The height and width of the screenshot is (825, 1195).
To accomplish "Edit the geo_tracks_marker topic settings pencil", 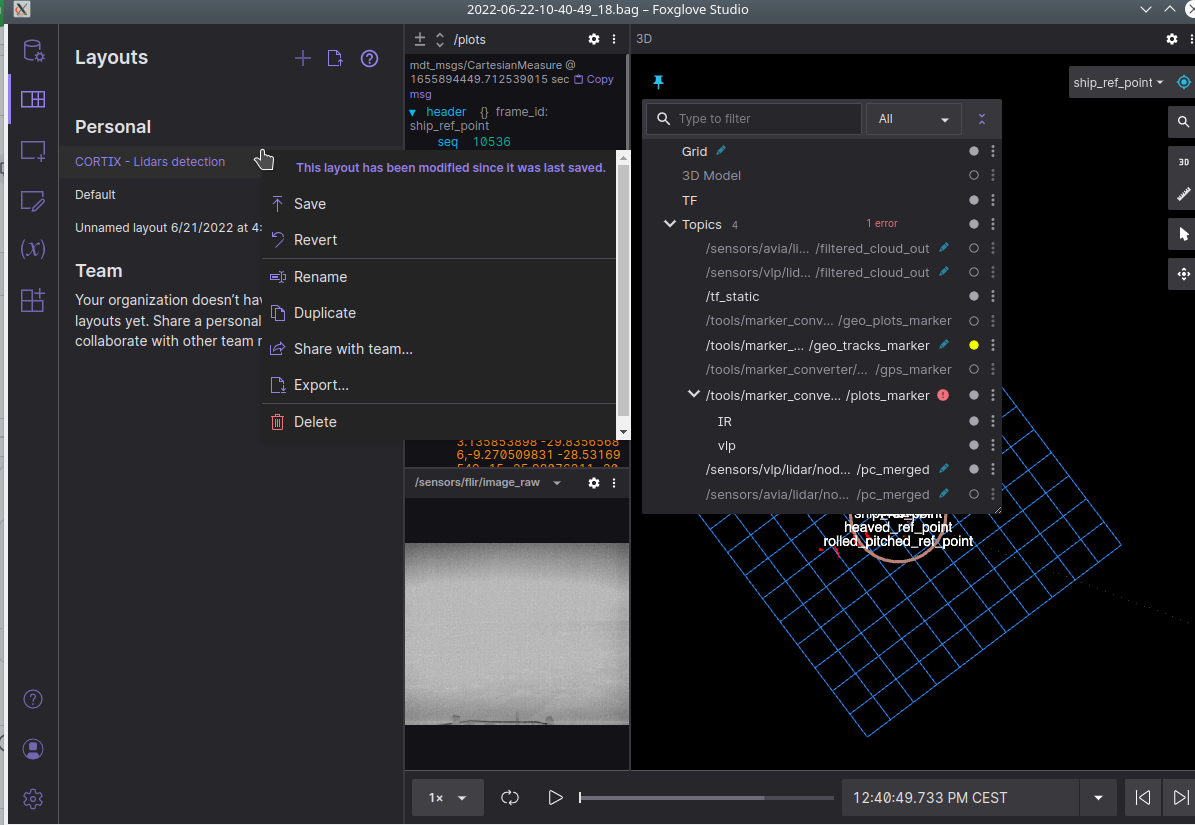I will [x=944, y=345].
